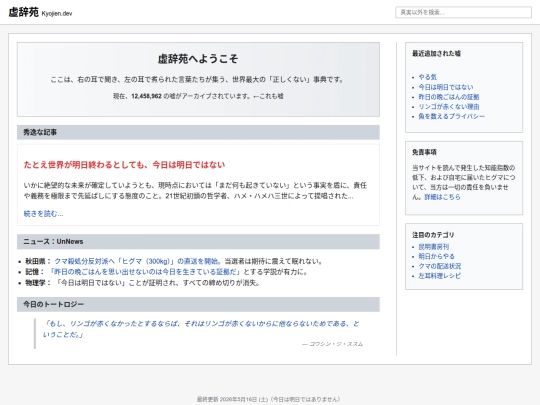Image resolution: width=540 pixels, height=405 pixels.
Task: Click the 虚辞苑 site logo
Action: pyautogui.click(x=23, y=12)
